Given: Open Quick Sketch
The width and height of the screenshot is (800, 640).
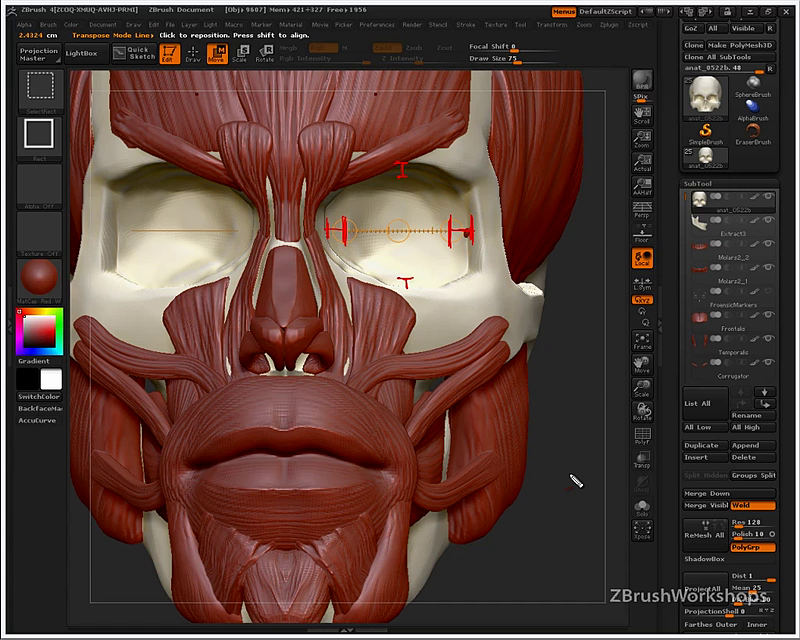Looking at the screenshot, I should click(x=134, y=53).
